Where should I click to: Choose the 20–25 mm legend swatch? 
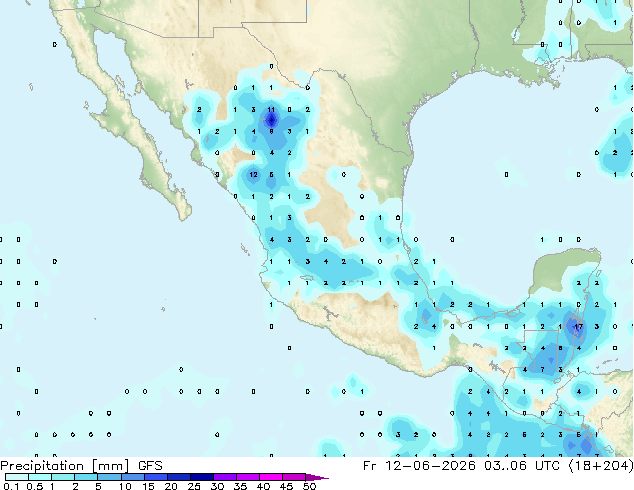(x=178, y=477)
